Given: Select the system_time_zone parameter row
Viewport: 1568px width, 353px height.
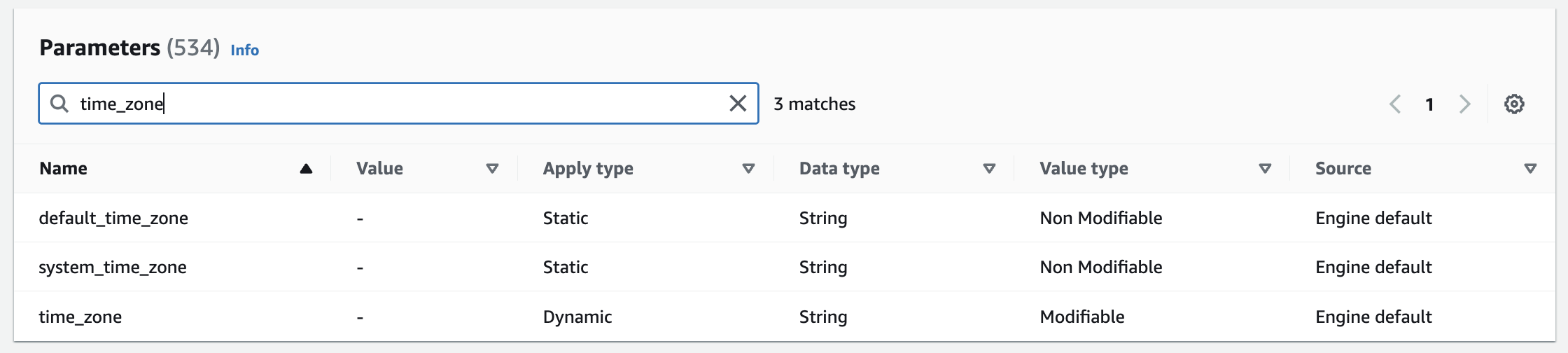Looking at the screenshot, I should (x=113, y=267).
